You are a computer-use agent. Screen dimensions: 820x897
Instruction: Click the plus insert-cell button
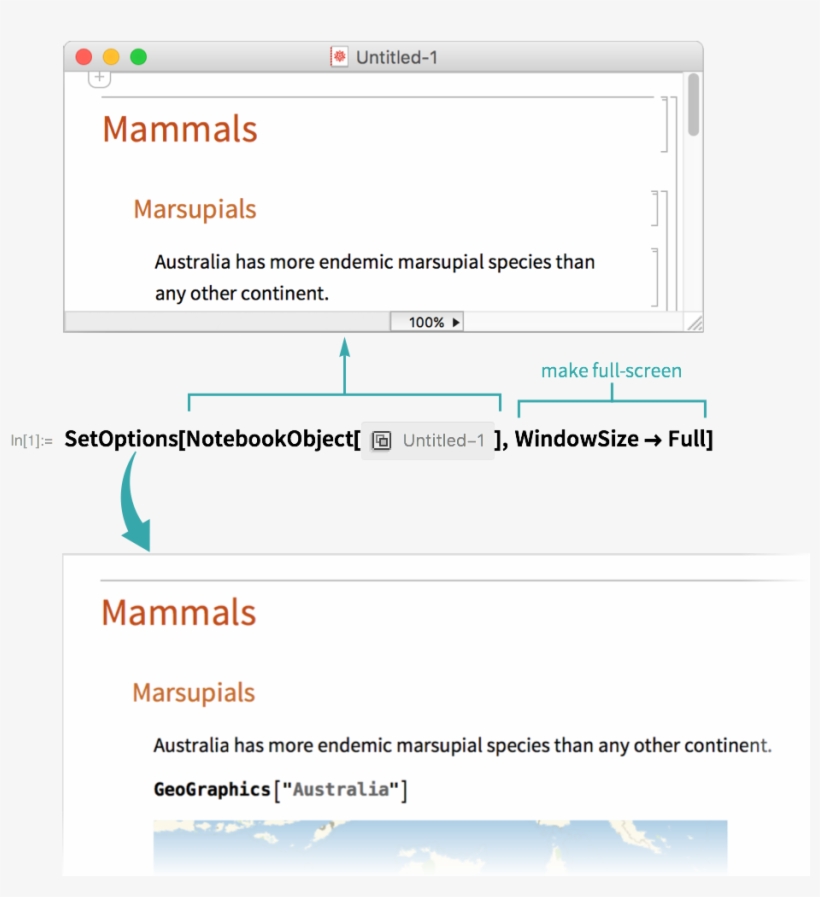point(99,77)
